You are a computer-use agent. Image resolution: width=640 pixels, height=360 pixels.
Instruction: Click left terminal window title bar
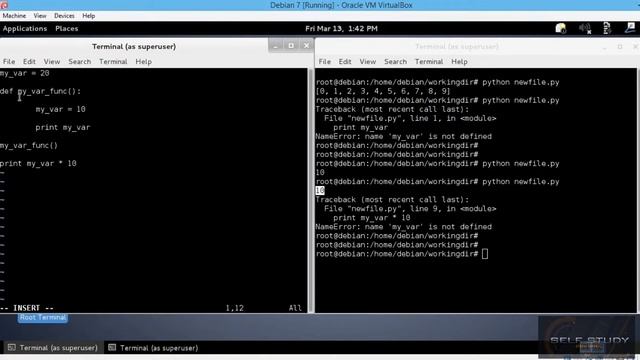(134, 47)
